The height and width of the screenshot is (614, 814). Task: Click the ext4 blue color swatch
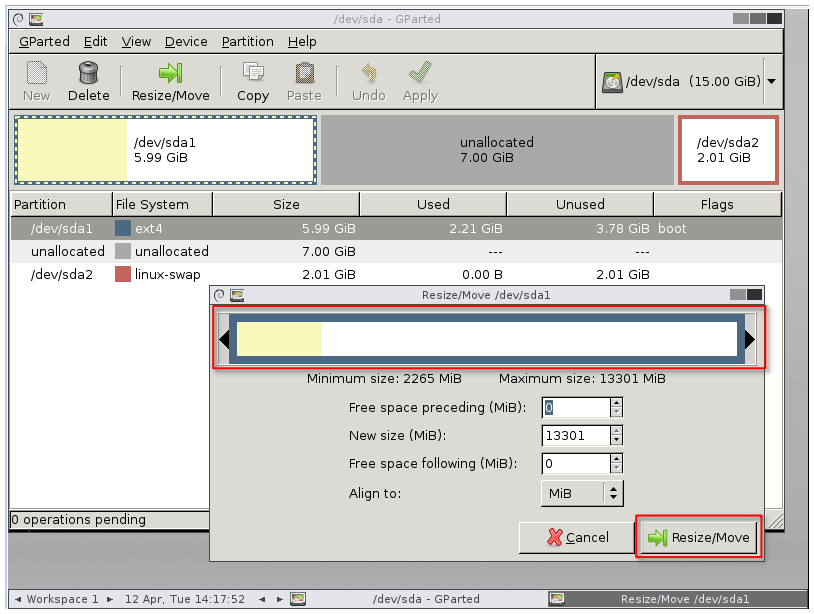coord(123,228)
